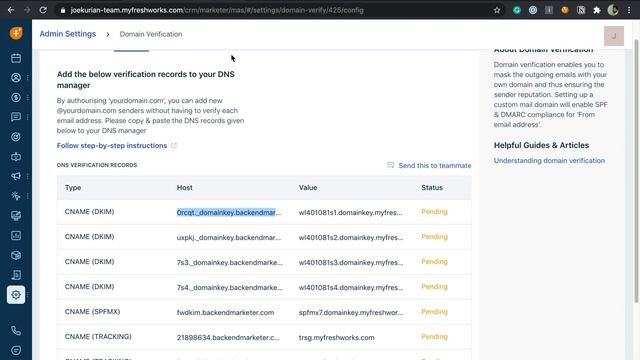The width and height of the screenshot is (640, 360).
Task: Click the gray square extension icon
Action: (x=549, y=10)
